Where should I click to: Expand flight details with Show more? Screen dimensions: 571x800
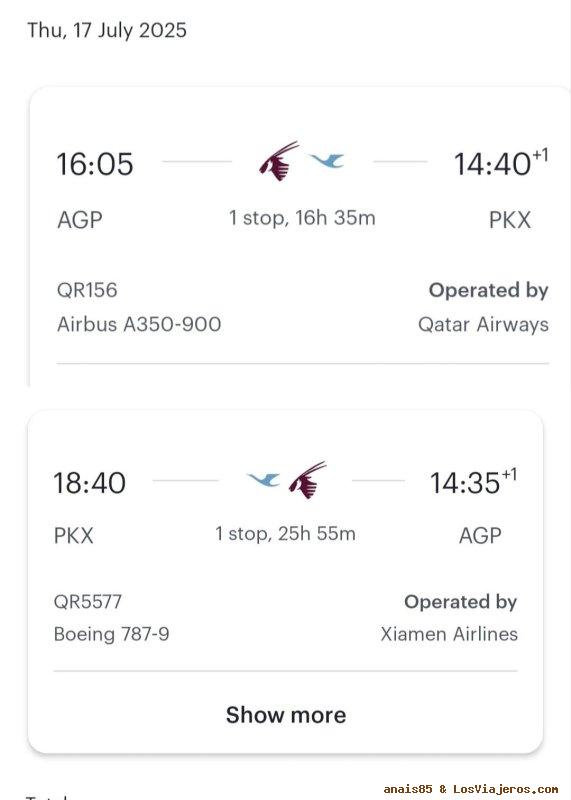point(286,715)
